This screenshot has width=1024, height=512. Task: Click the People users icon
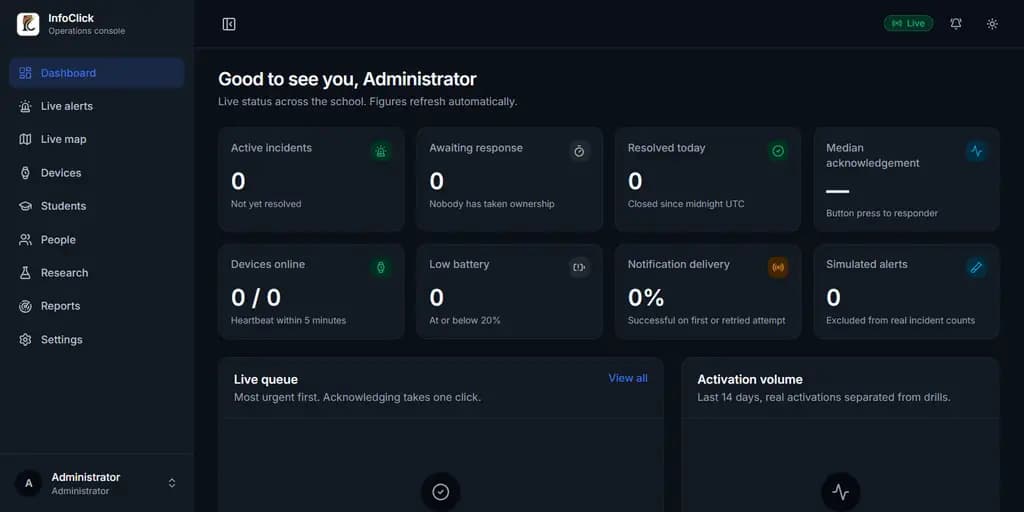pos(25,240)
